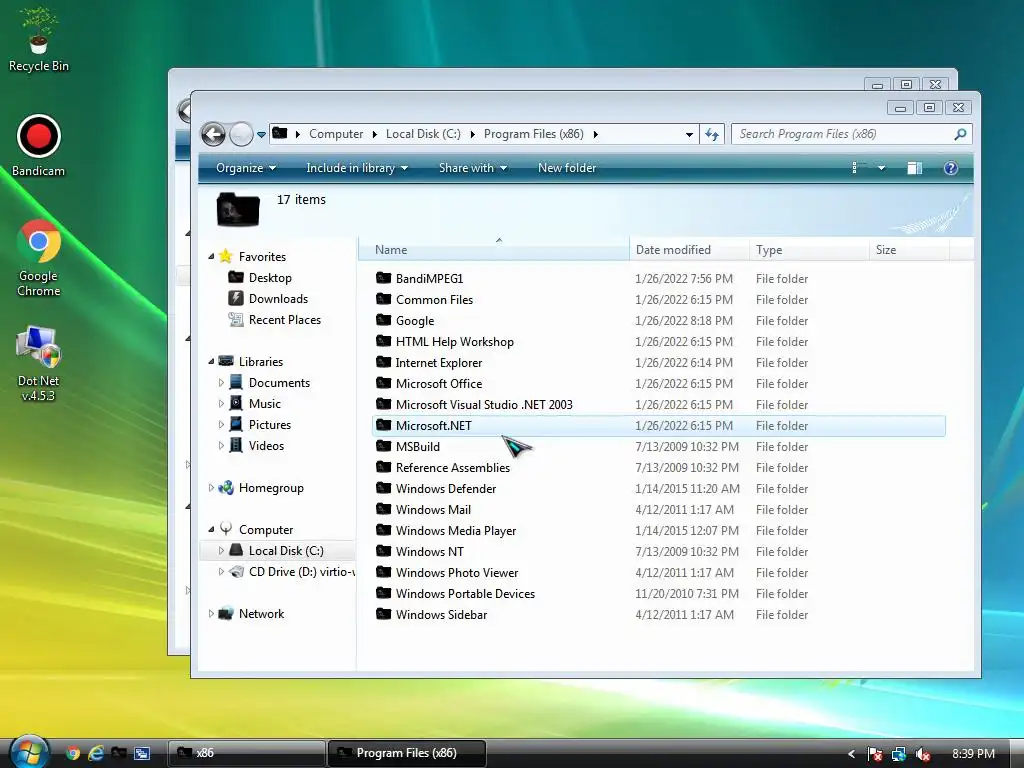Viewport: 1024px width, 768px height.
Task: Click the Start orb button
Action: [x=29, y=752]
